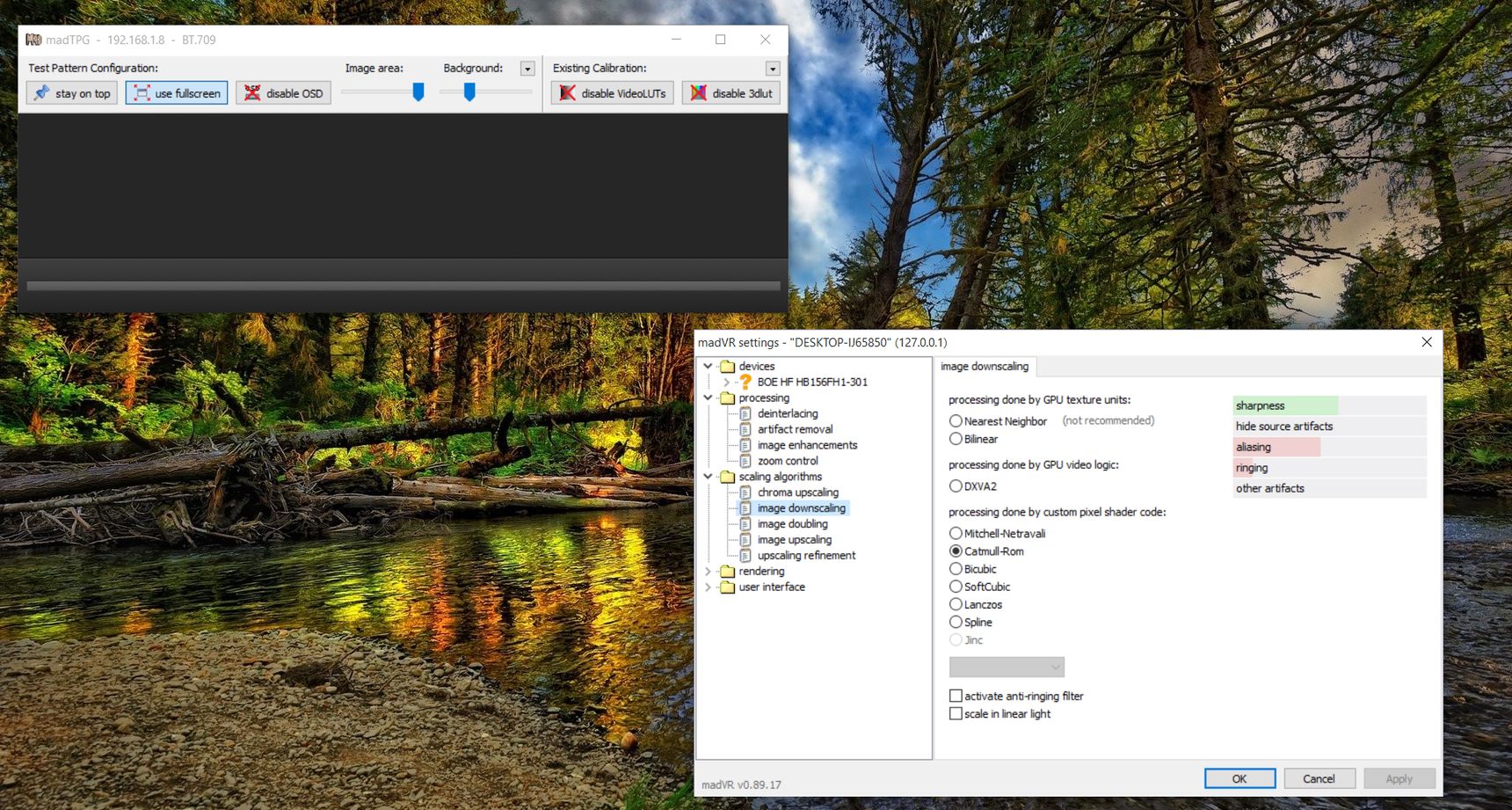Click OK in madVR settings
This screenshot has height=810, width=1512.
[x=1239, y=778]
